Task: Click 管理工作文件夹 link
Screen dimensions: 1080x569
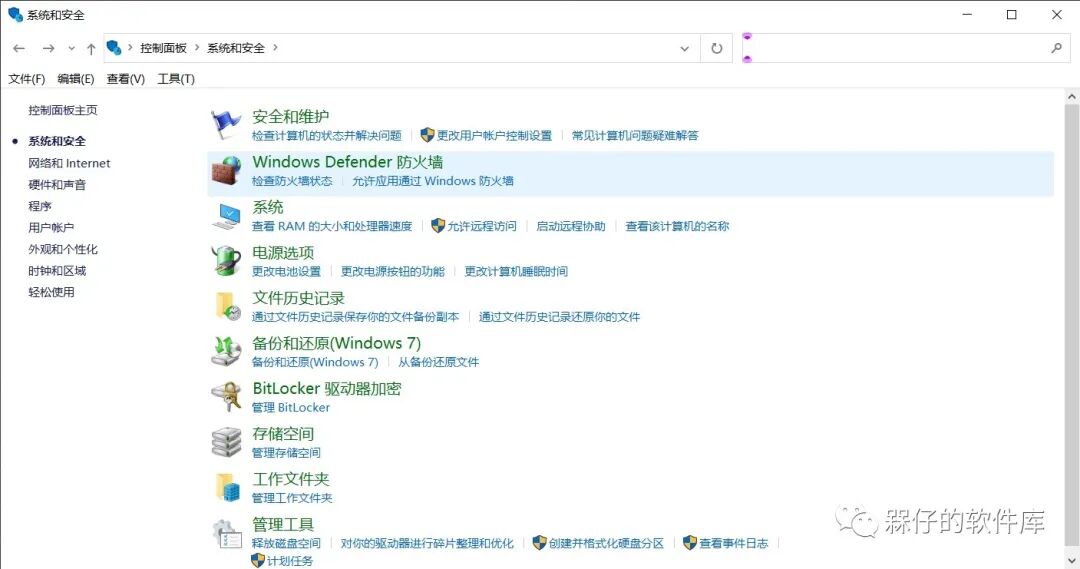Action: coord(292,497)
